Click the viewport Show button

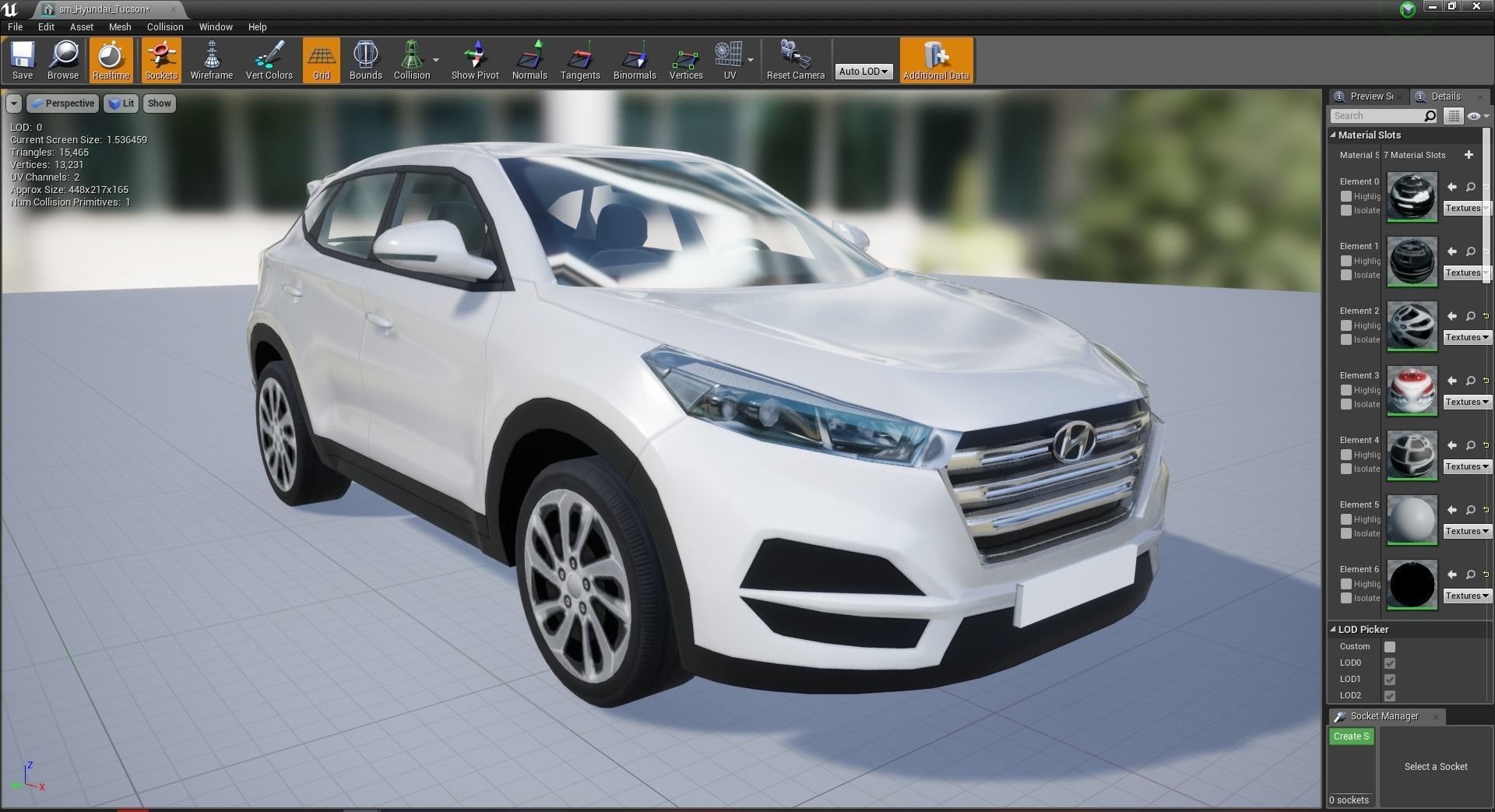pos(160,104)
